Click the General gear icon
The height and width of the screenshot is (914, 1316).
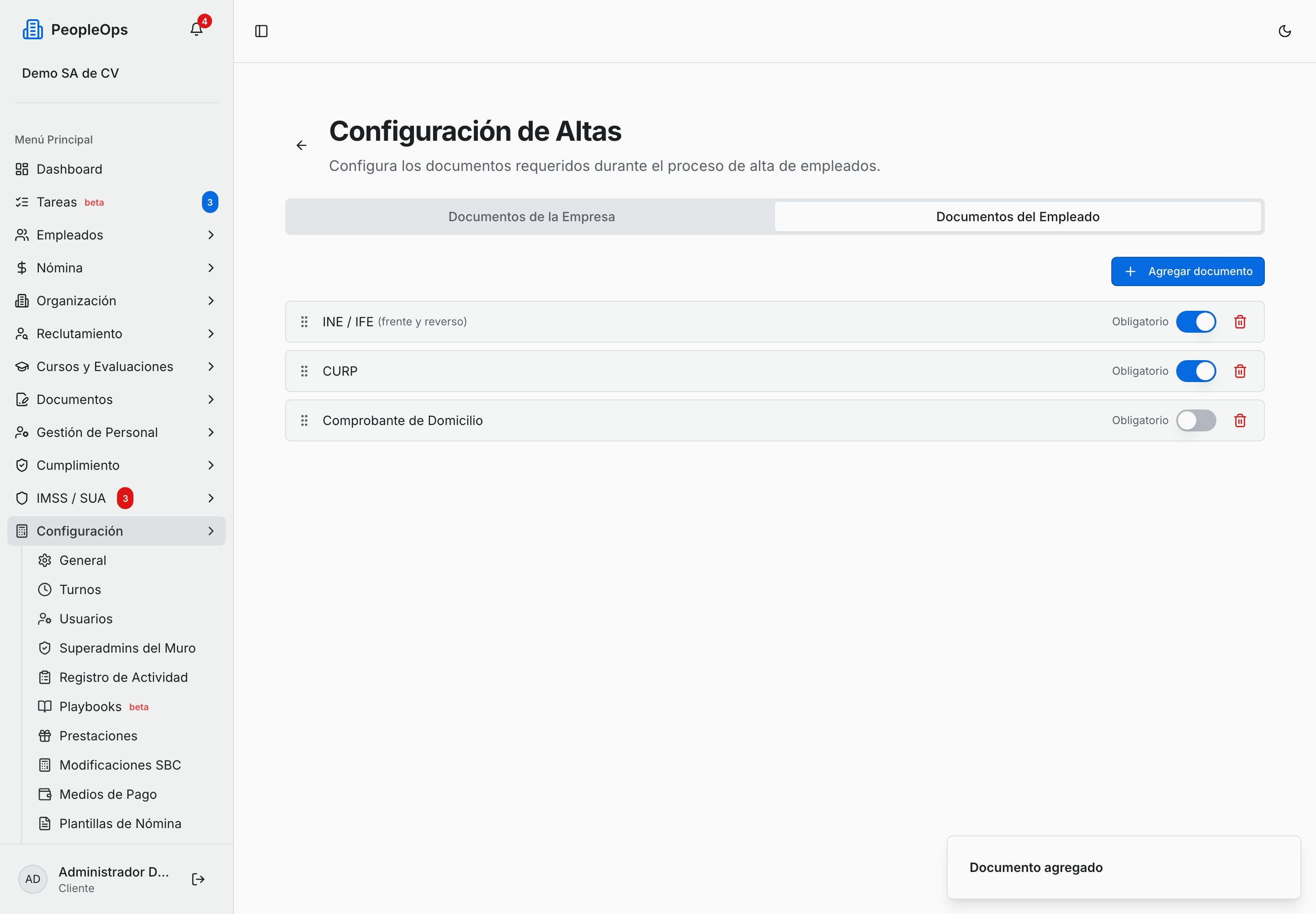pyautogui.click(x=45, y=560)
